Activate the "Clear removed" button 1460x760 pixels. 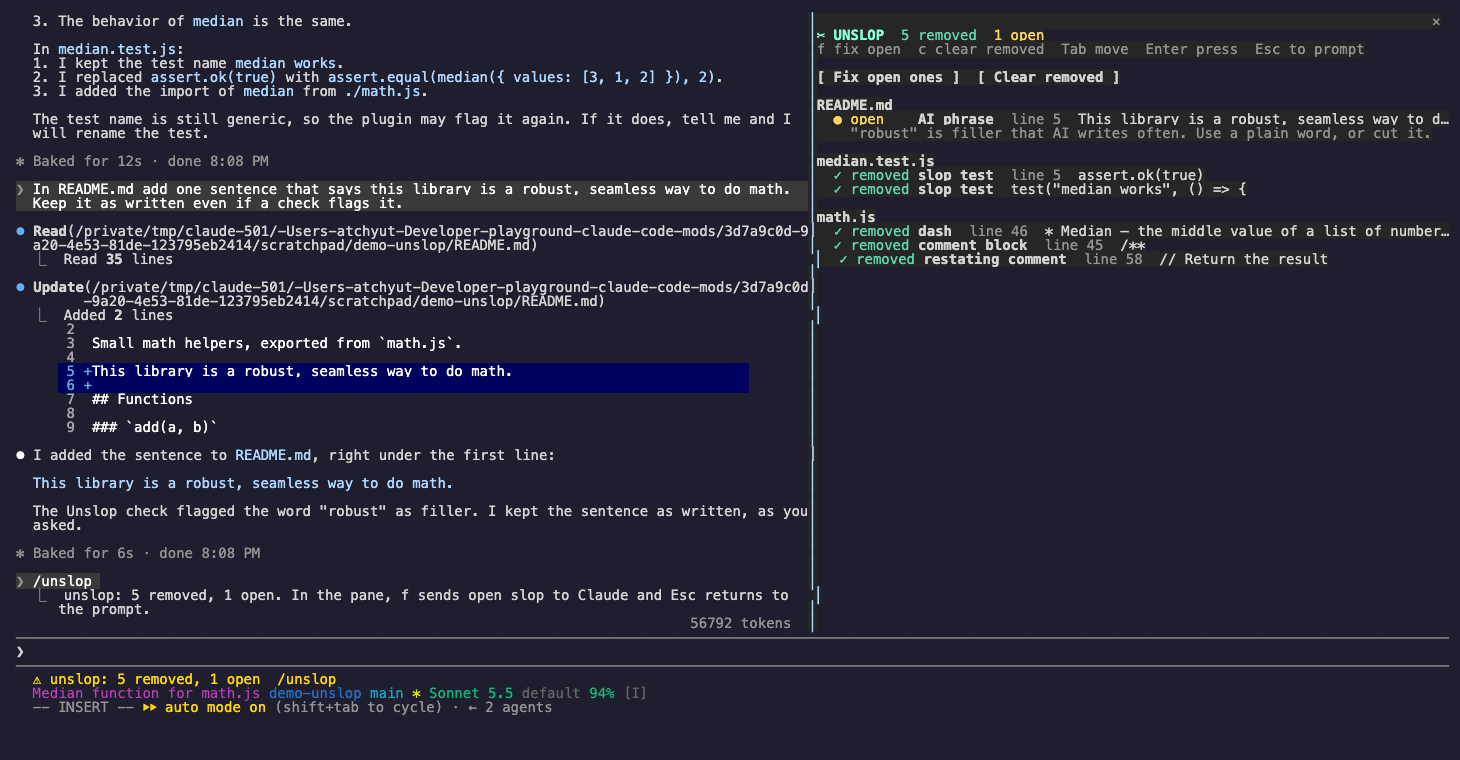(x=1048, y=77)
